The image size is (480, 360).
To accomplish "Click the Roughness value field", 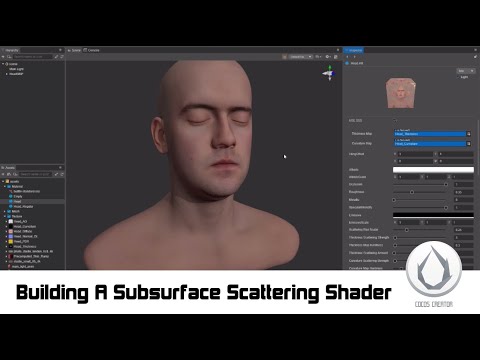I will click(x=463, y=192).
